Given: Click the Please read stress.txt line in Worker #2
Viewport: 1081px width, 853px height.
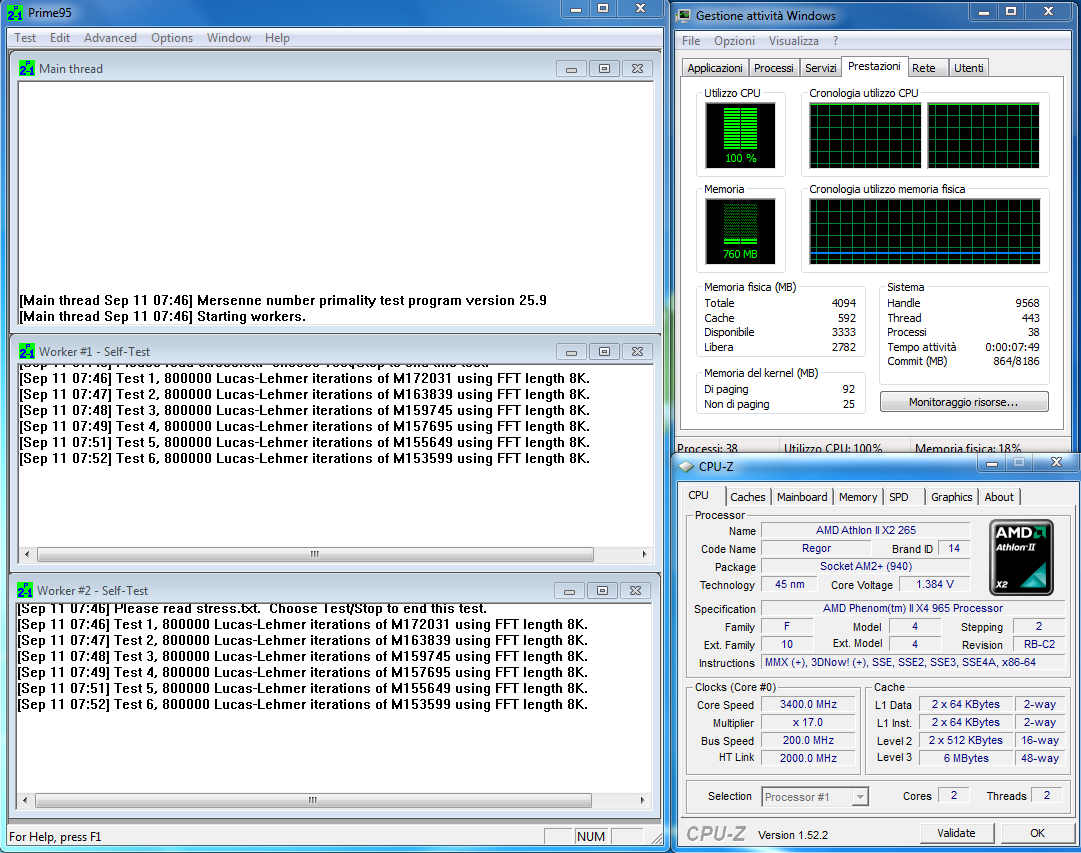Looking at the screenshot, I should click(252, 609).
